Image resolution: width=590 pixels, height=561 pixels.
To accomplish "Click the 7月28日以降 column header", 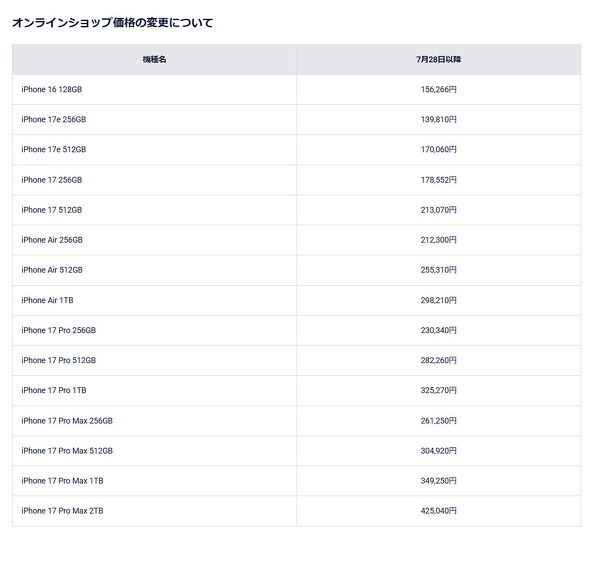I will pos(438,59).
